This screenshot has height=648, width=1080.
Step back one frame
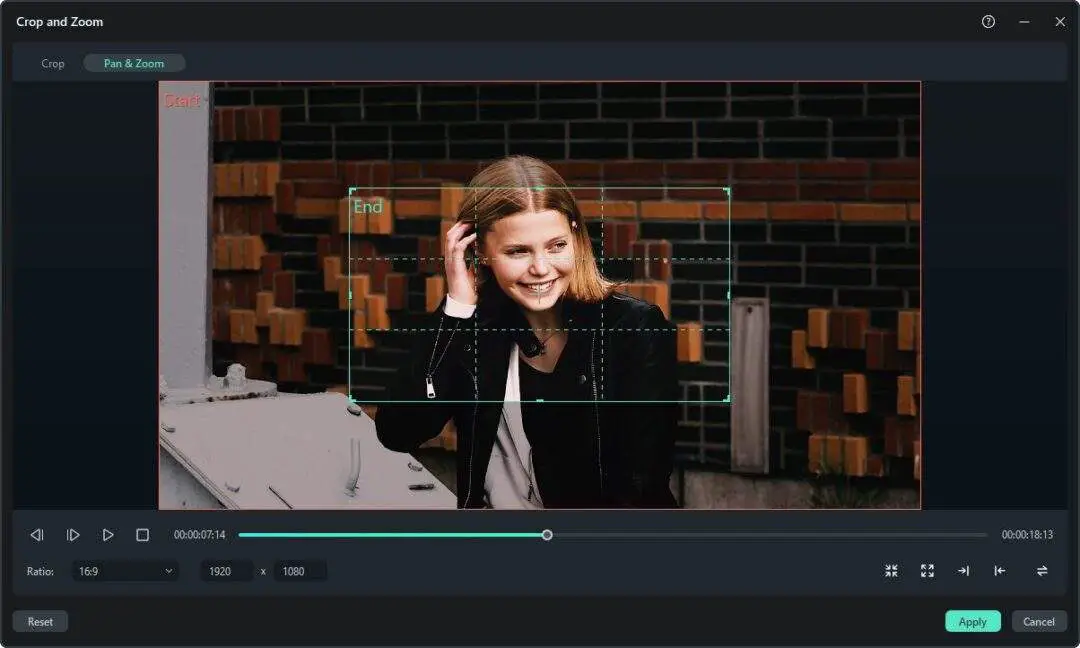(37, 534)
